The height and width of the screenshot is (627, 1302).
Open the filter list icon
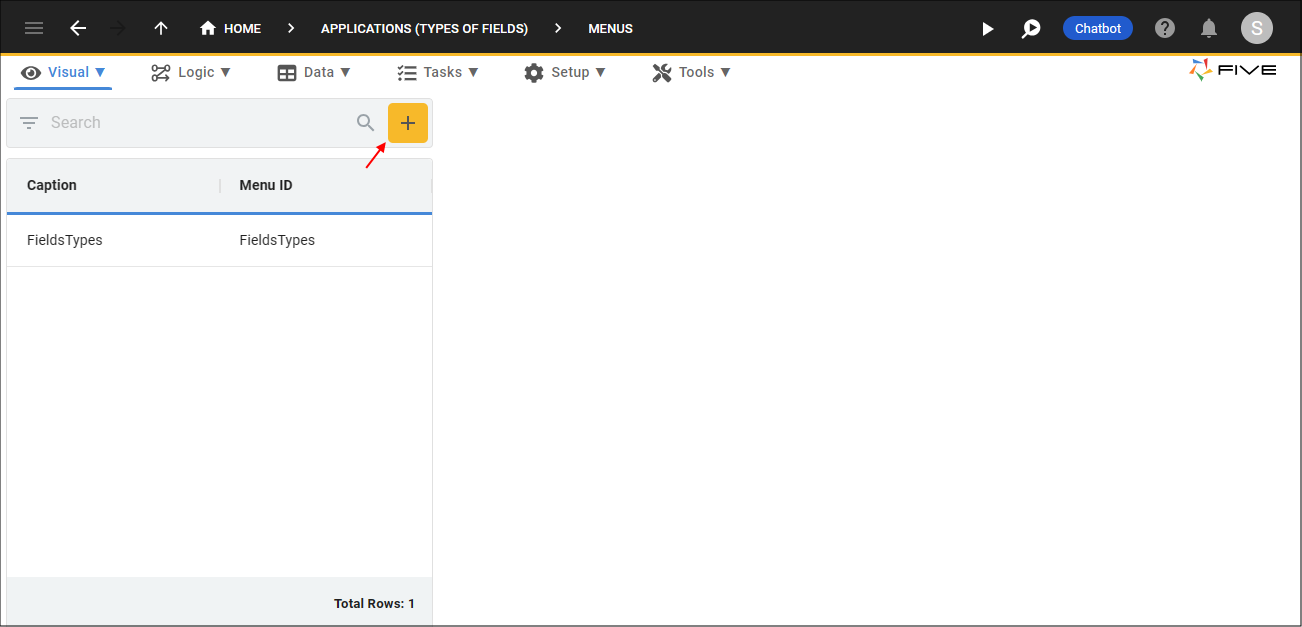29,123
